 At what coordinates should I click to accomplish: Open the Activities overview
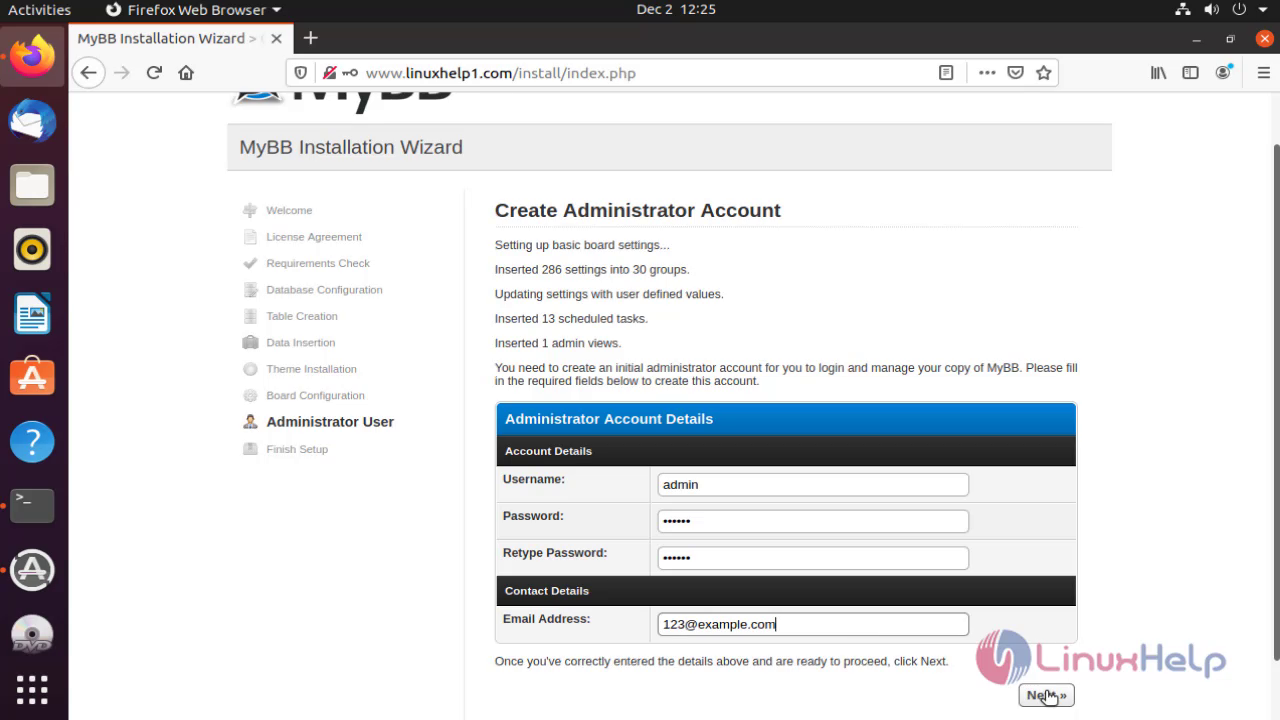40,10
